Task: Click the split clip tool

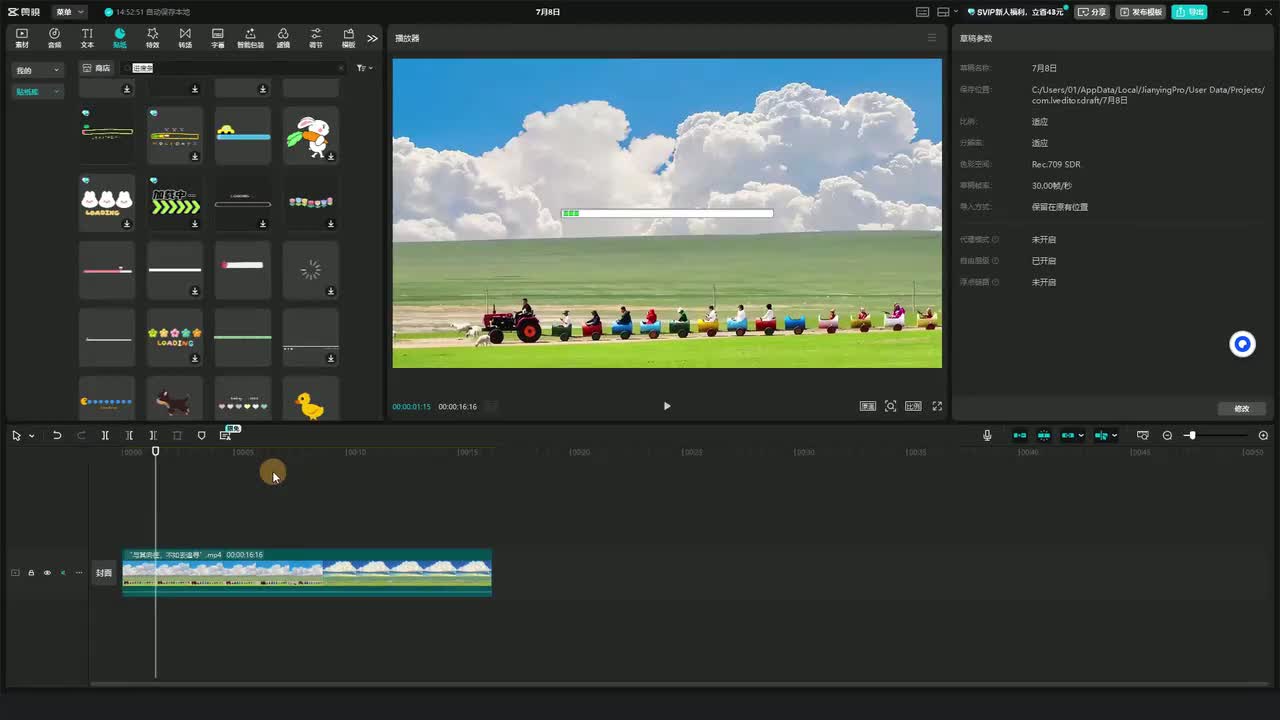Action: click(105, 435)
